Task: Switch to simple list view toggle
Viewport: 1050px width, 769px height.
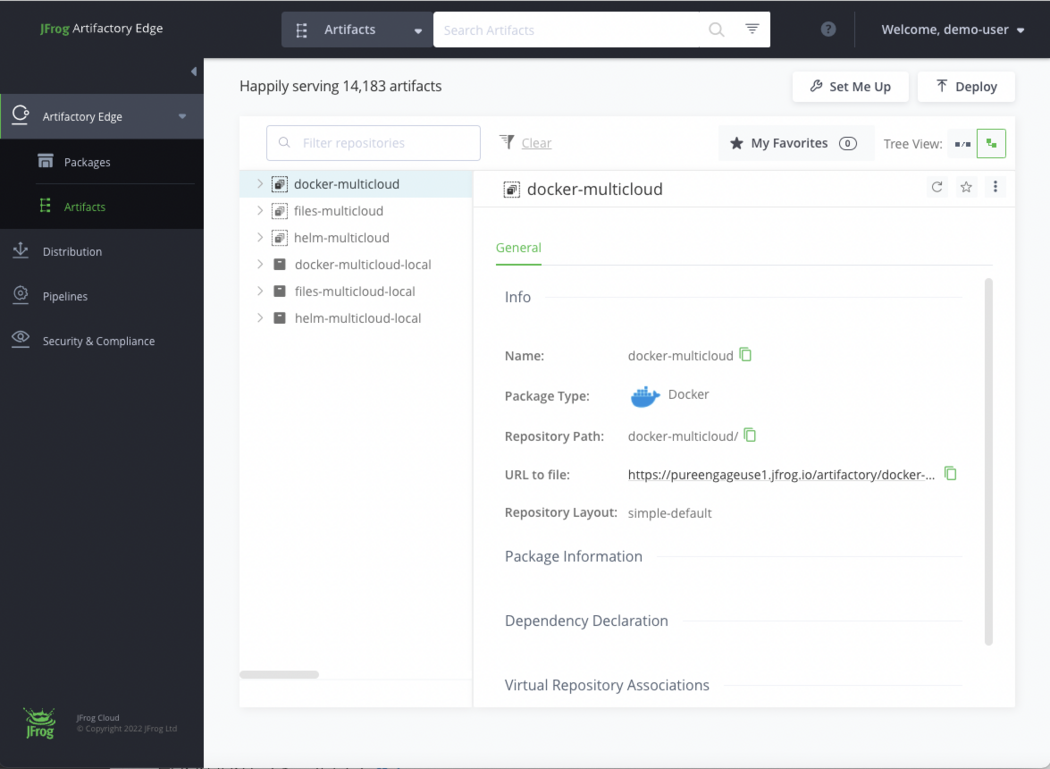Action: pos(962,143)
